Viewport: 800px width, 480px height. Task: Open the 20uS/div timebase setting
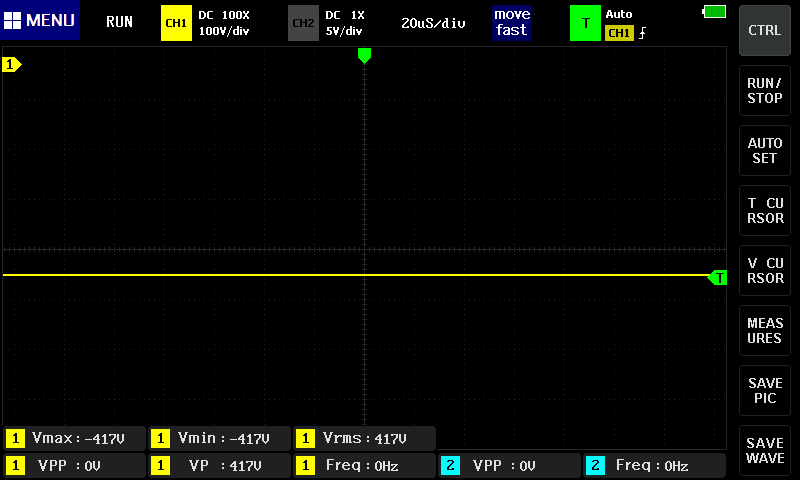[433, 22]
